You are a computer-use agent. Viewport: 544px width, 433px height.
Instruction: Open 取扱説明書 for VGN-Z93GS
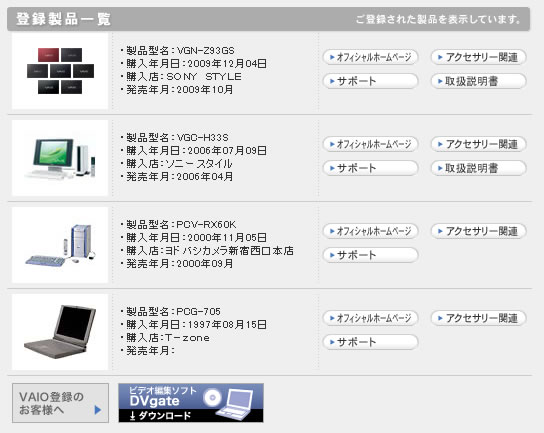(479, 81)
